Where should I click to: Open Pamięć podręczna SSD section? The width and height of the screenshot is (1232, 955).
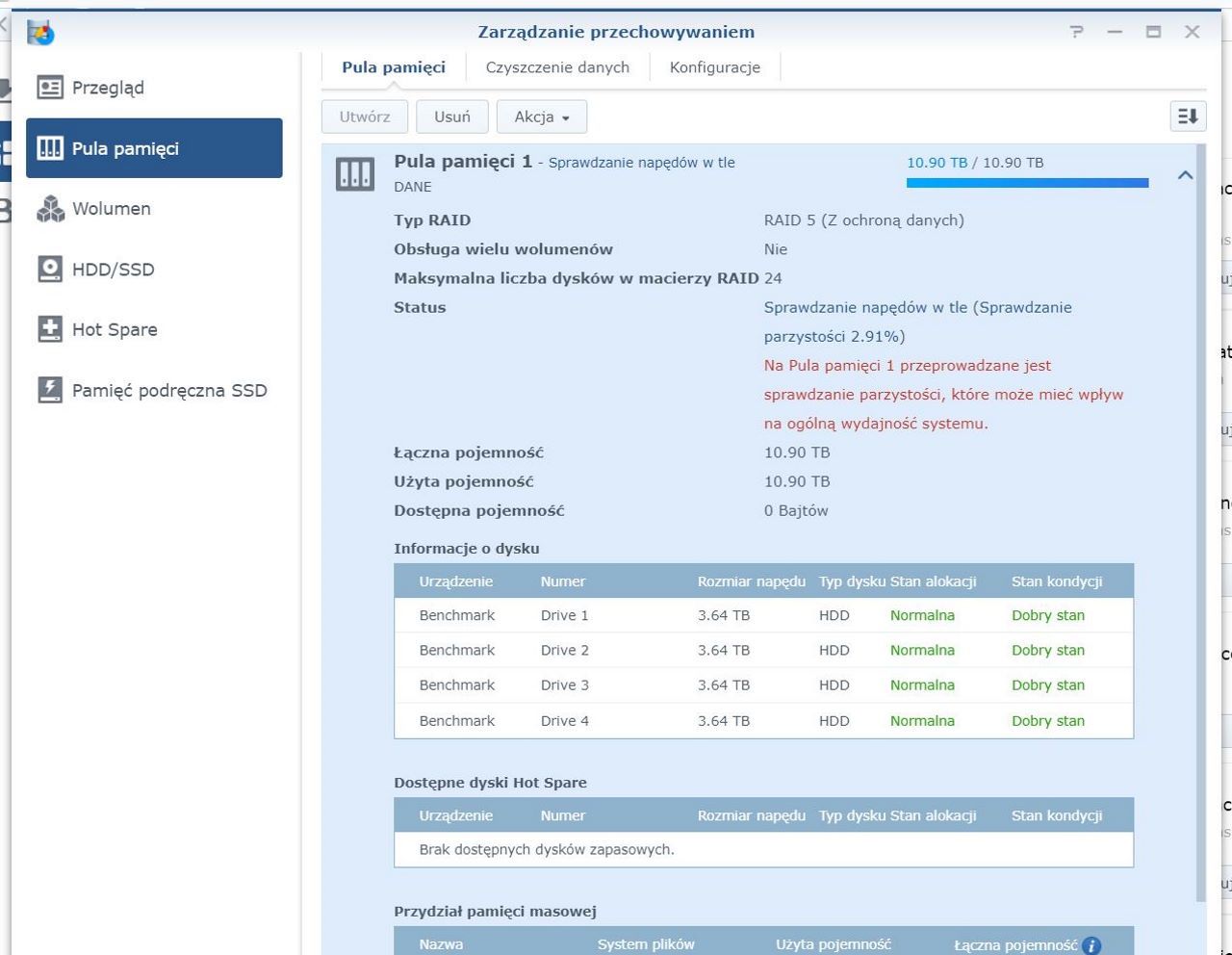(154, 390)
